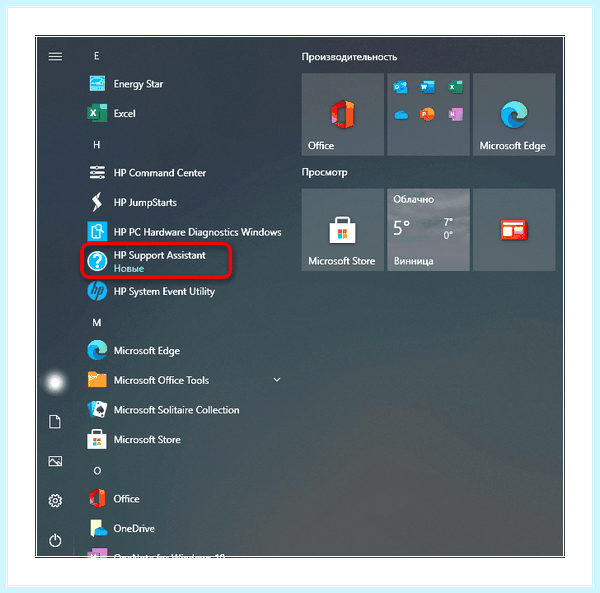The image size is (600, 593).
Task: Open HP Support Assistant question mark icon
Action: pos(97,261)
